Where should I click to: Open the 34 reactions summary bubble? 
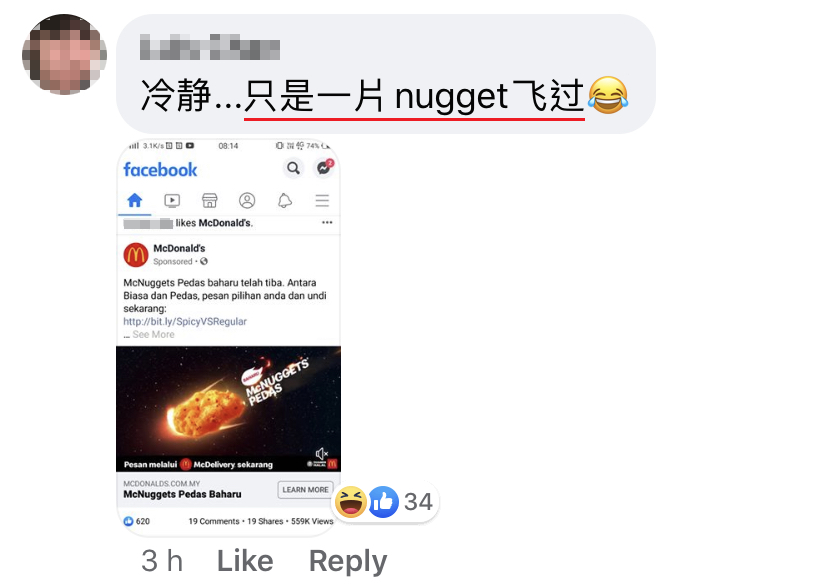click(x=385, y=502)
